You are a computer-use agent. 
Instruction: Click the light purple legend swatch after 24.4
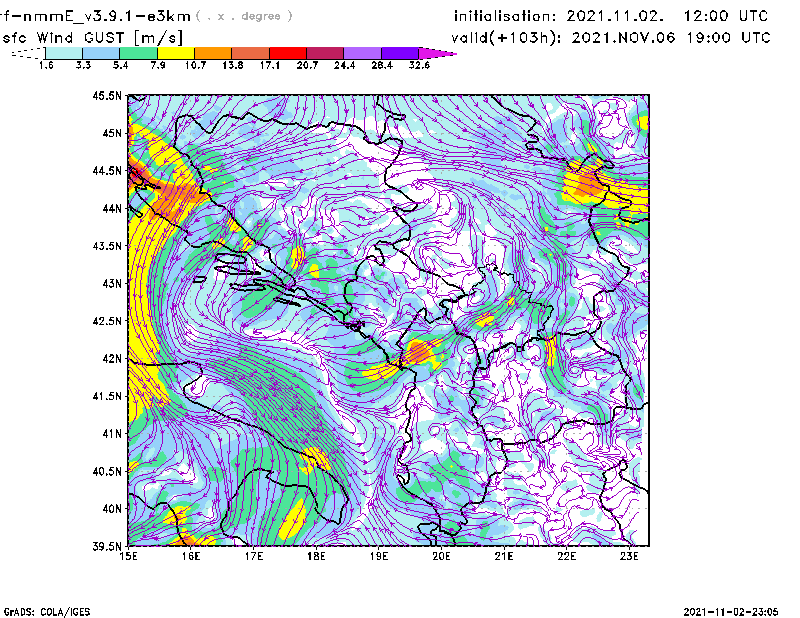pyautogui.click(x=363, y=53)
